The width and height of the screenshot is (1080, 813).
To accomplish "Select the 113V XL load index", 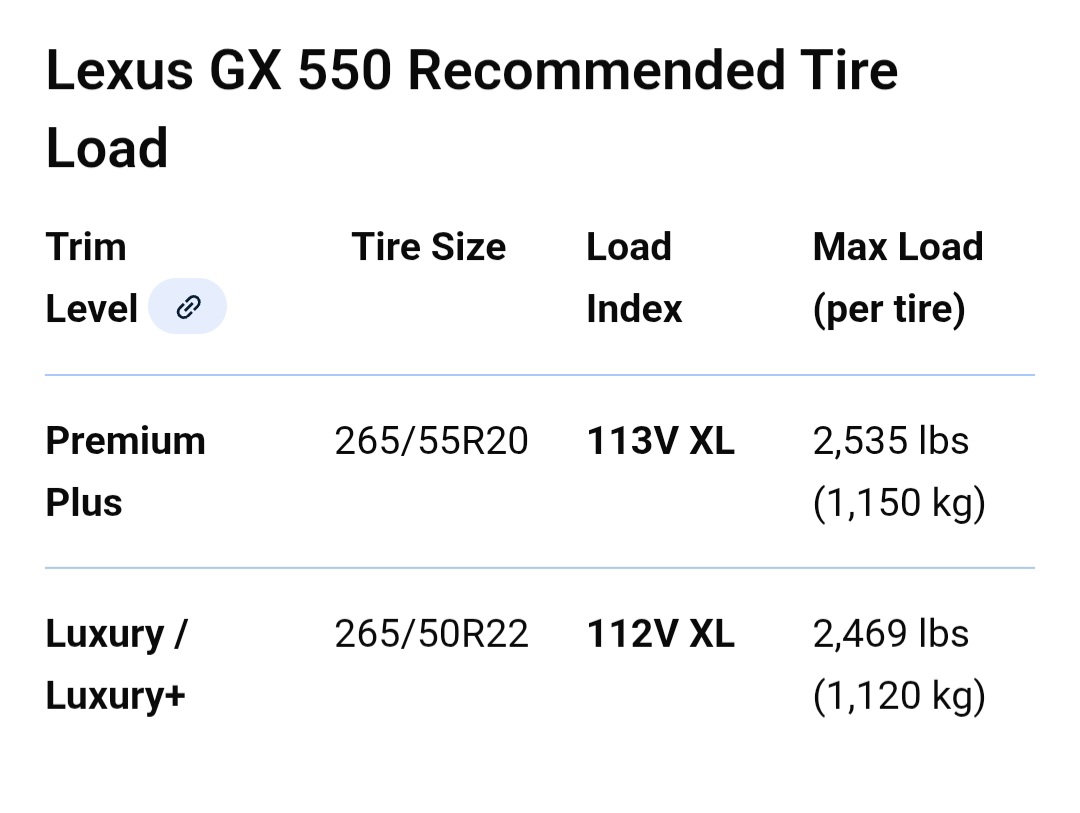I will pos(660,441).
